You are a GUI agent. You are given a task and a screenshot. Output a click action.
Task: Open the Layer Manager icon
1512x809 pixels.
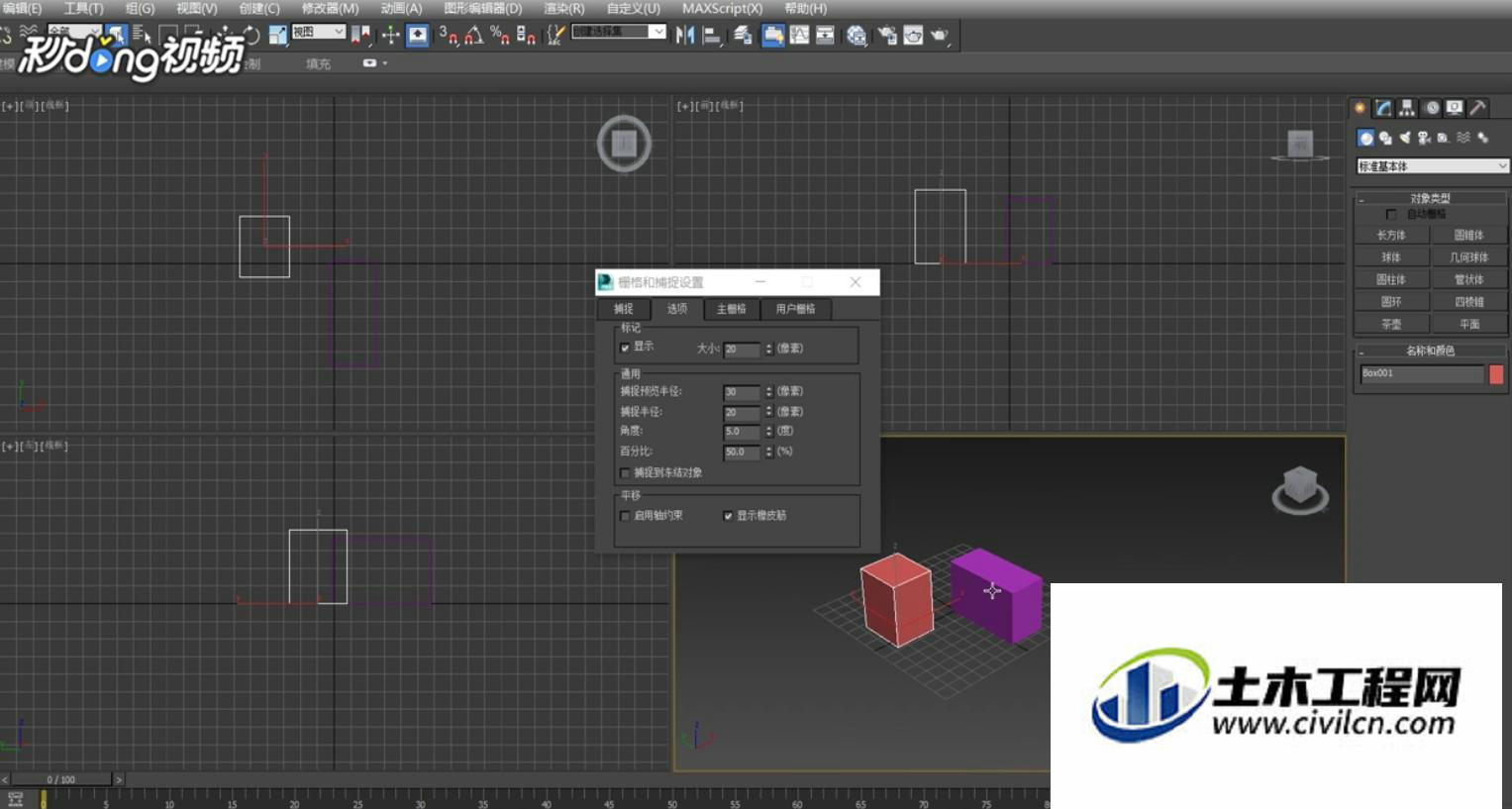click(x=743, y=36)
